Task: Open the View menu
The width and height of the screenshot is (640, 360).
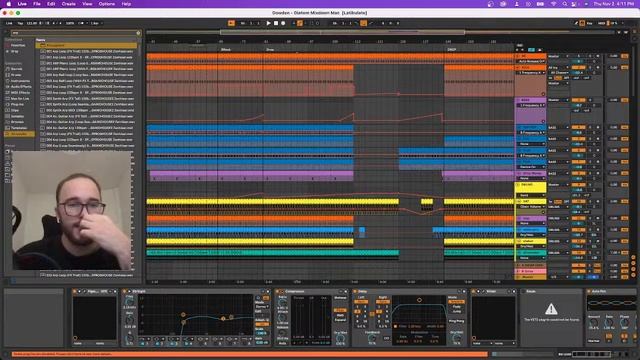Action: click(87, 4)
